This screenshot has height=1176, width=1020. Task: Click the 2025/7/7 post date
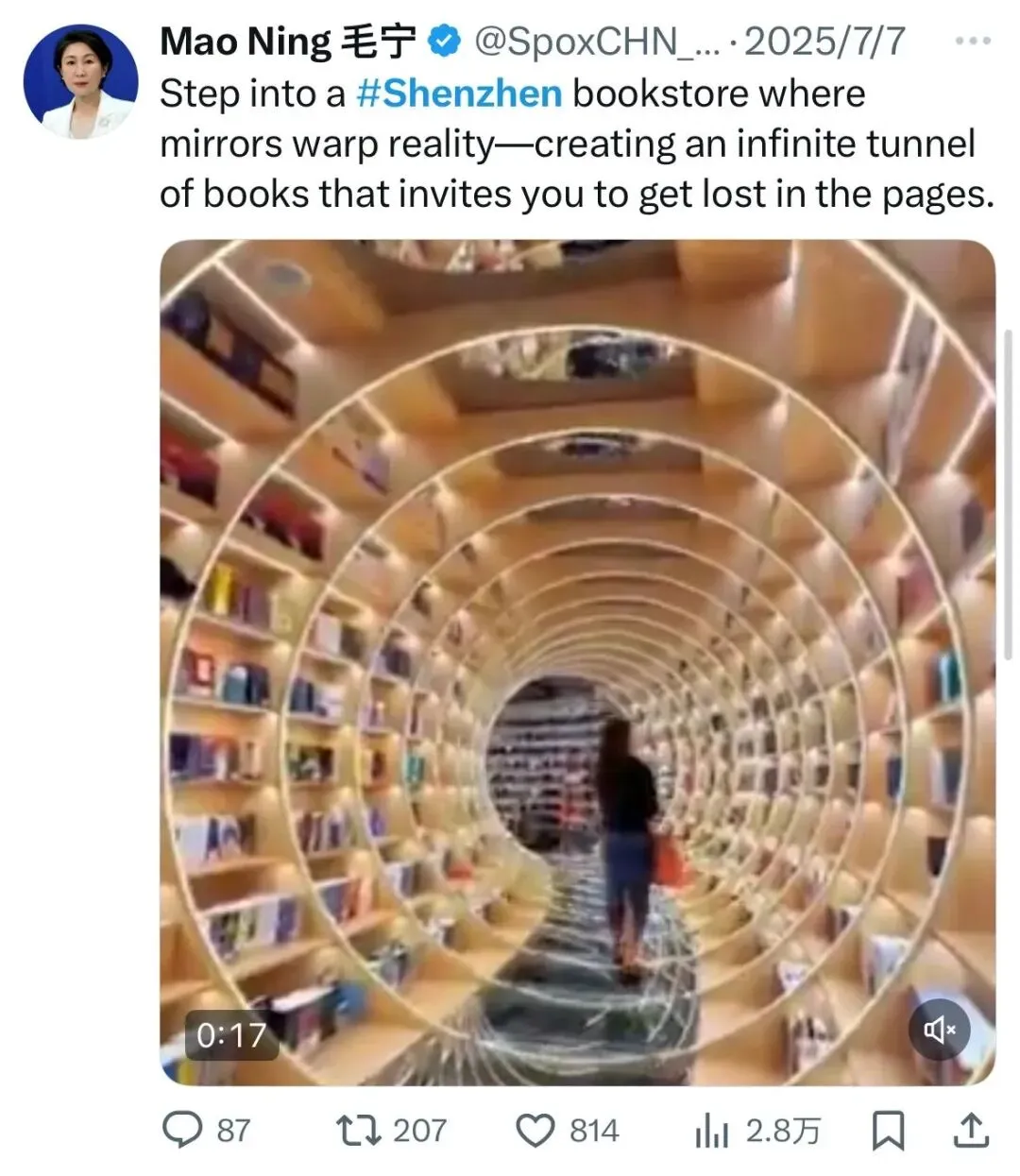point(824,42)
